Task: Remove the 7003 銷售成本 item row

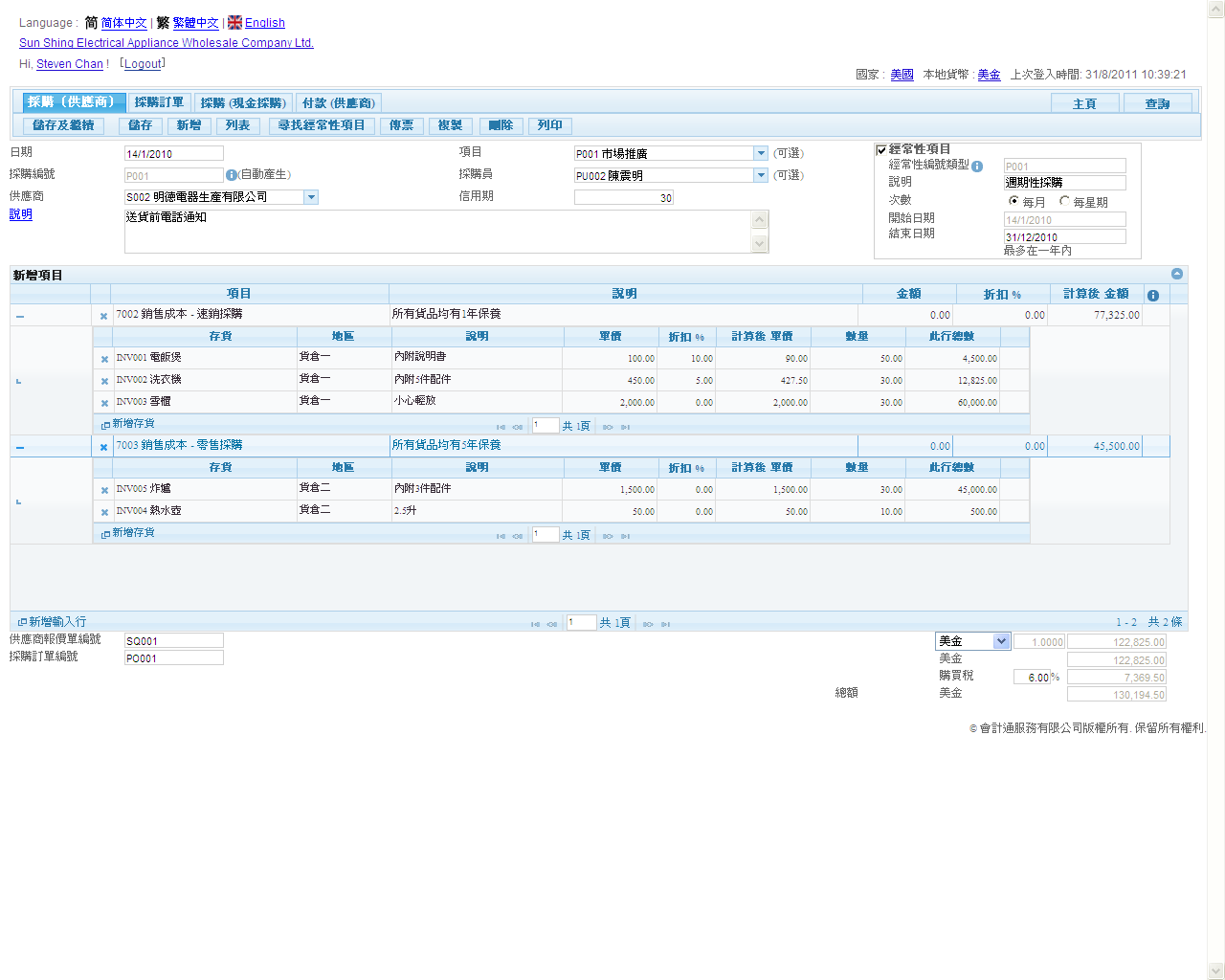Action: pos(103,447)
